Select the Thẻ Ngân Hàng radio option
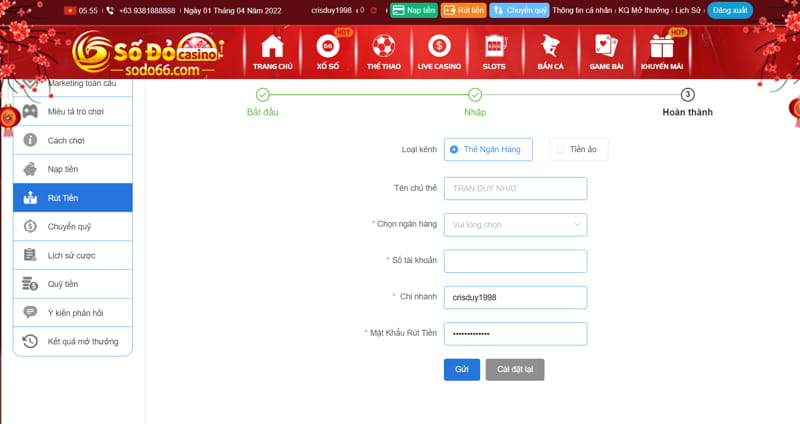This screenshot has height=424, width=800. pos(455,149)
